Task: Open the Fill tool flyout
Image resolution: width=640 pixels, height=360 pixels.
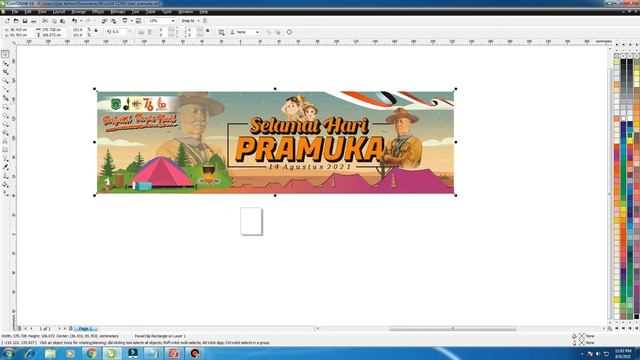Action: tap(5, 184)
